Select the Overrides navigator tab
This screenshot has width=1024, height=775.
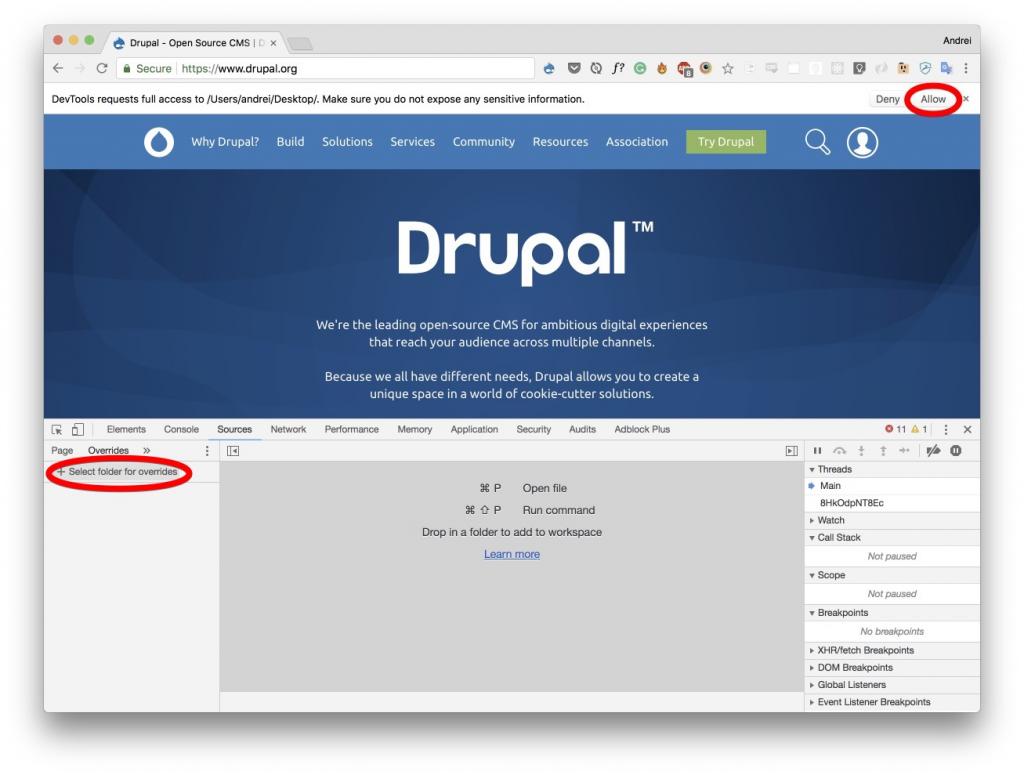108,451
